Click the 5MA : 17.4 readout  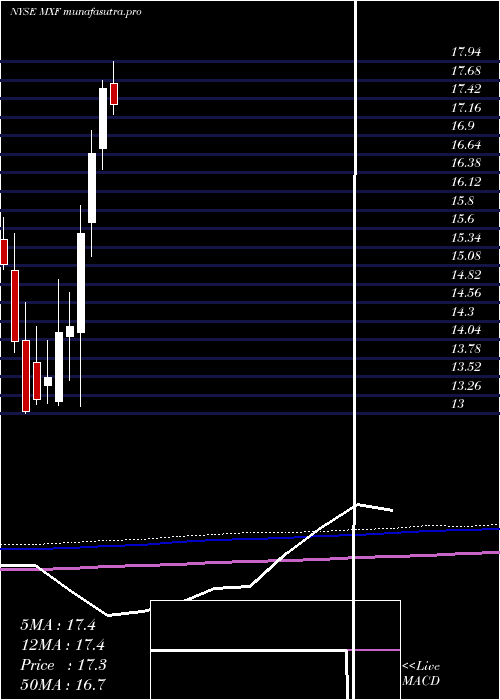point(58,625)
